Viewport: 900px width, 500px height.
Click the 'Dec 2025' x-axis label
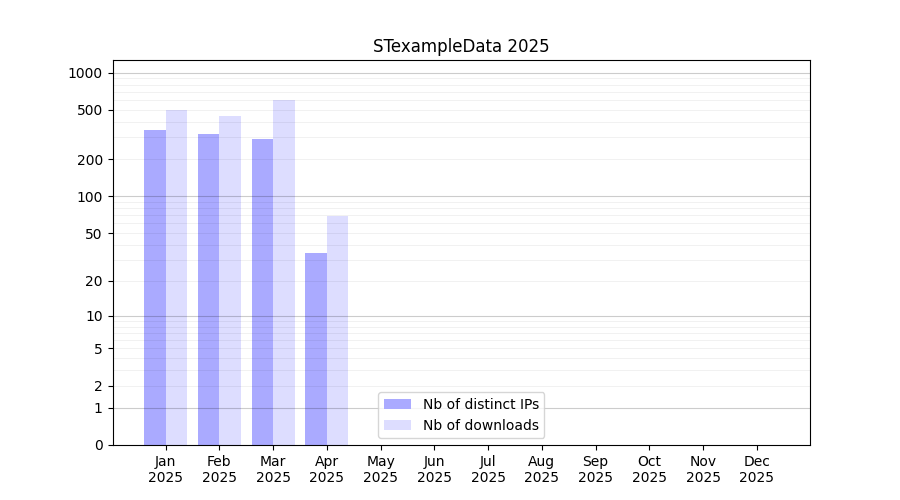point(756,469)
